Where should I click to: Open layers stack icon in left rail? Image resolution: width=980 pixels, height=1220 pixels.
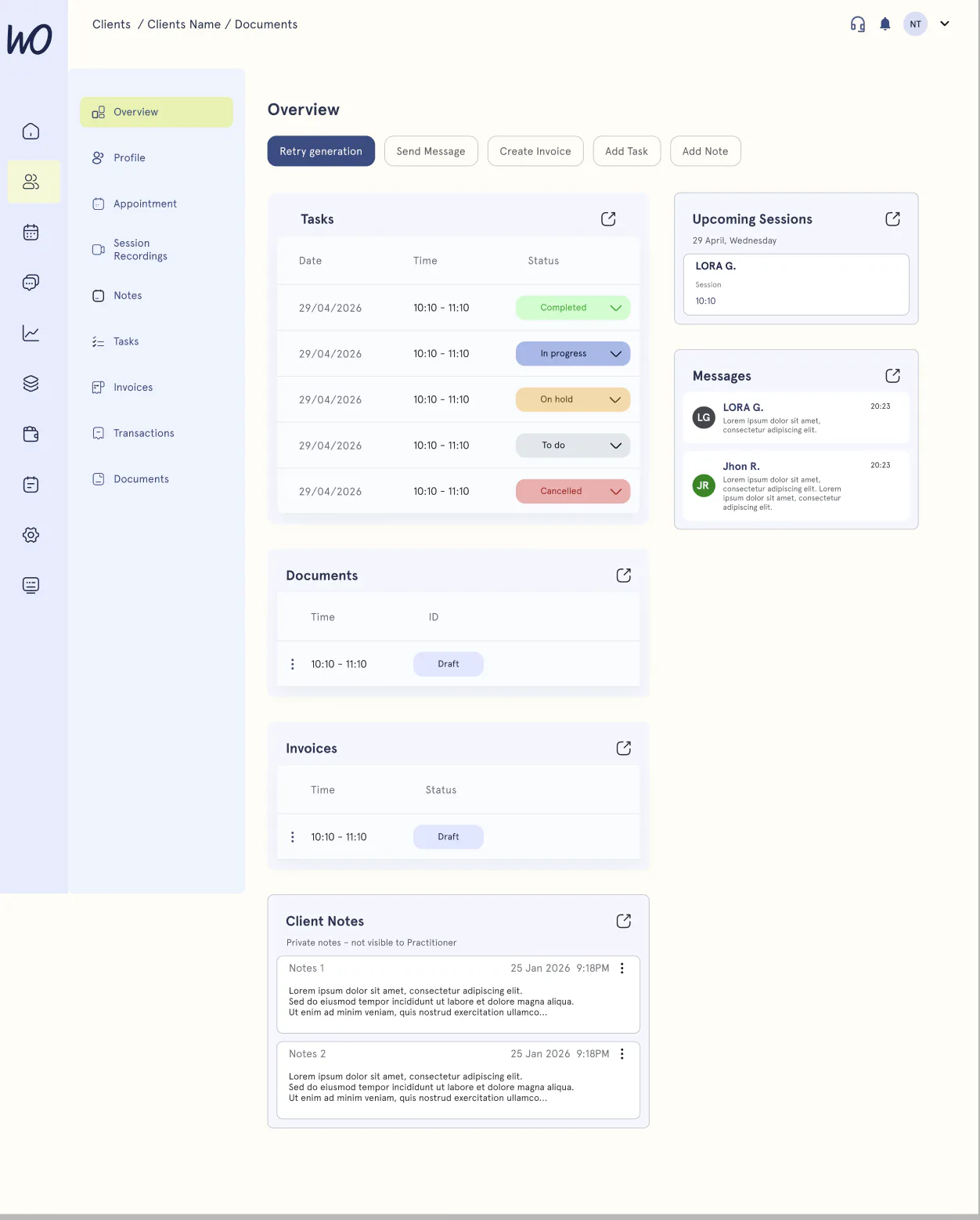pyautogui.click(x=31, y=384)
